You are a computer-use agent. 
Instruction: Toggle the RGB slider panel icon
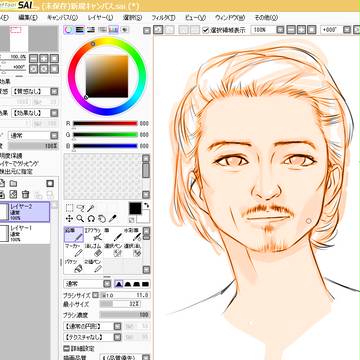[x=80, y=30]
